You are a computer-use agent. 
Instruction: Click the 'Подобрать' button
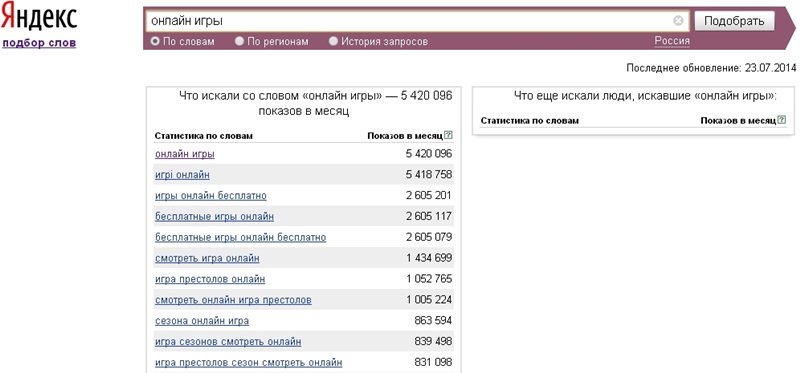734,21
